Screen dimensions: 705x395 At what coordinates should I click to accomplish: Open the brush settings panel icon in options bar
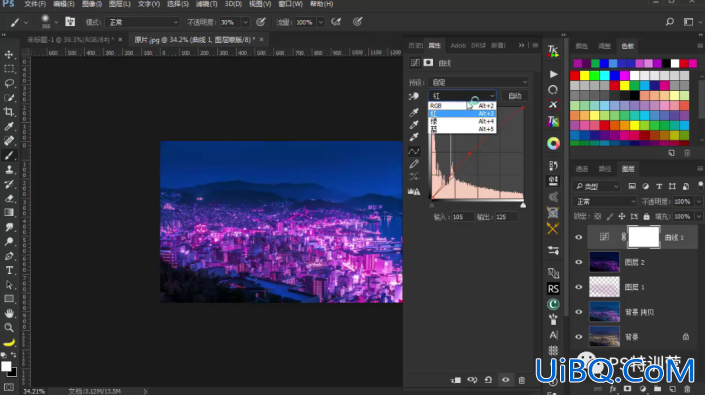[70, 22]
